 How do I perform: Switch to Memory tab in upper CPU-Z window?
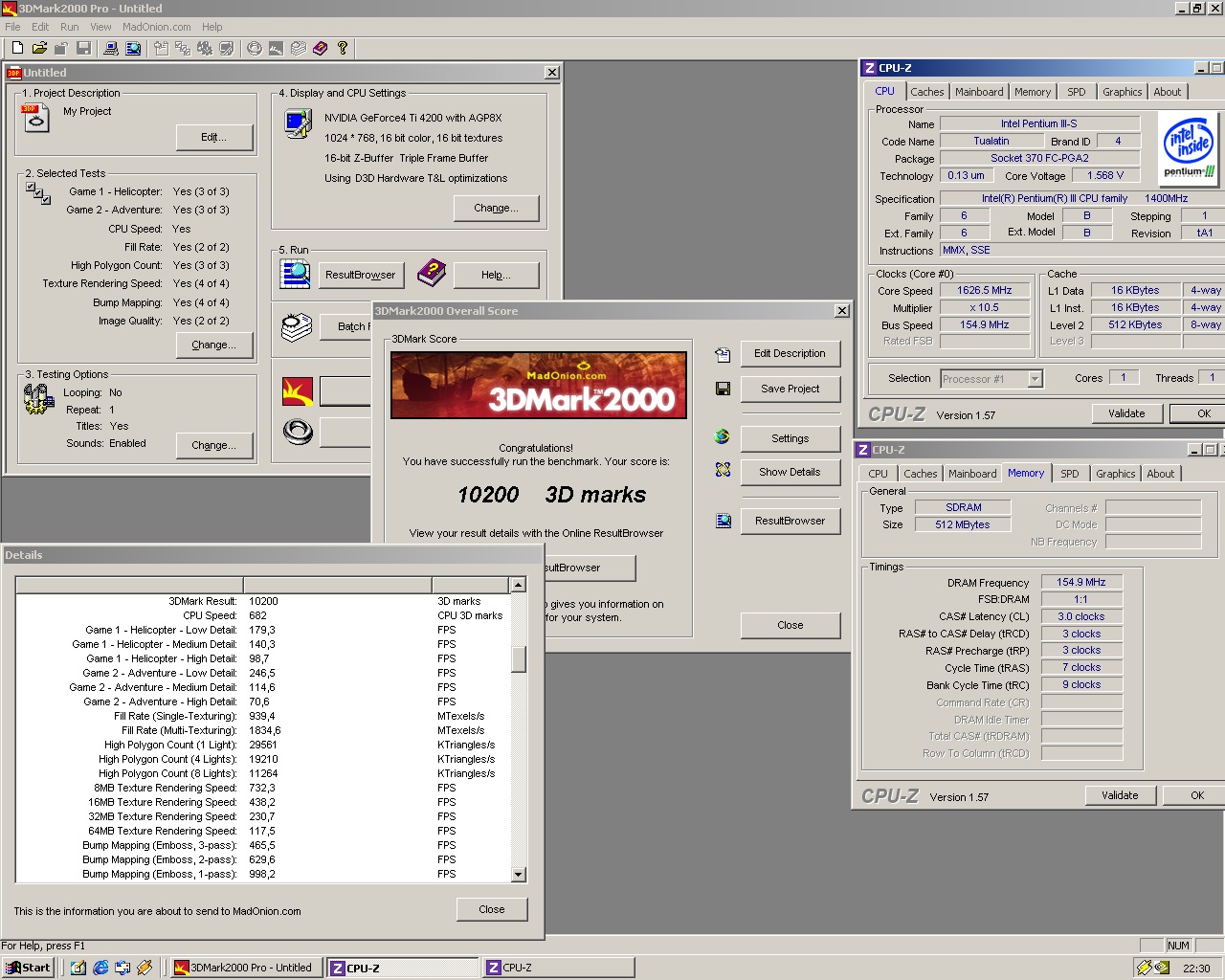[1033, 92]
